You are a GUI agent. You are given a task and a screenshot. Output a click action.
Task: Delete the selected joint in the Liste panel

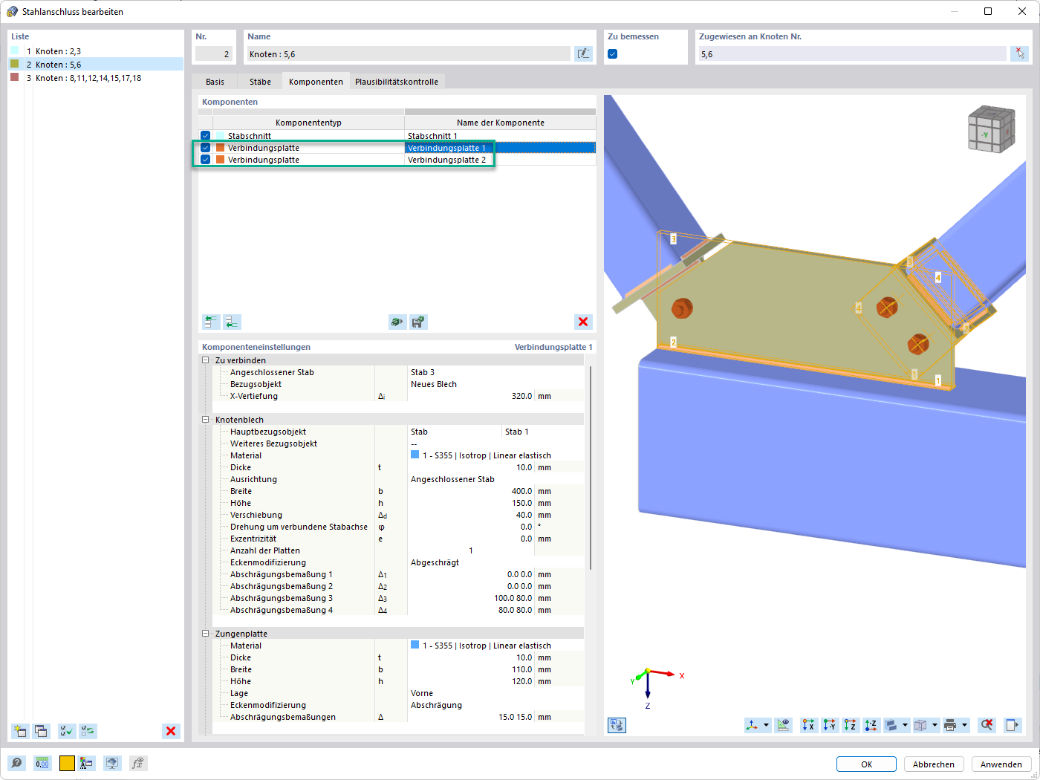(x=171, y=731)
